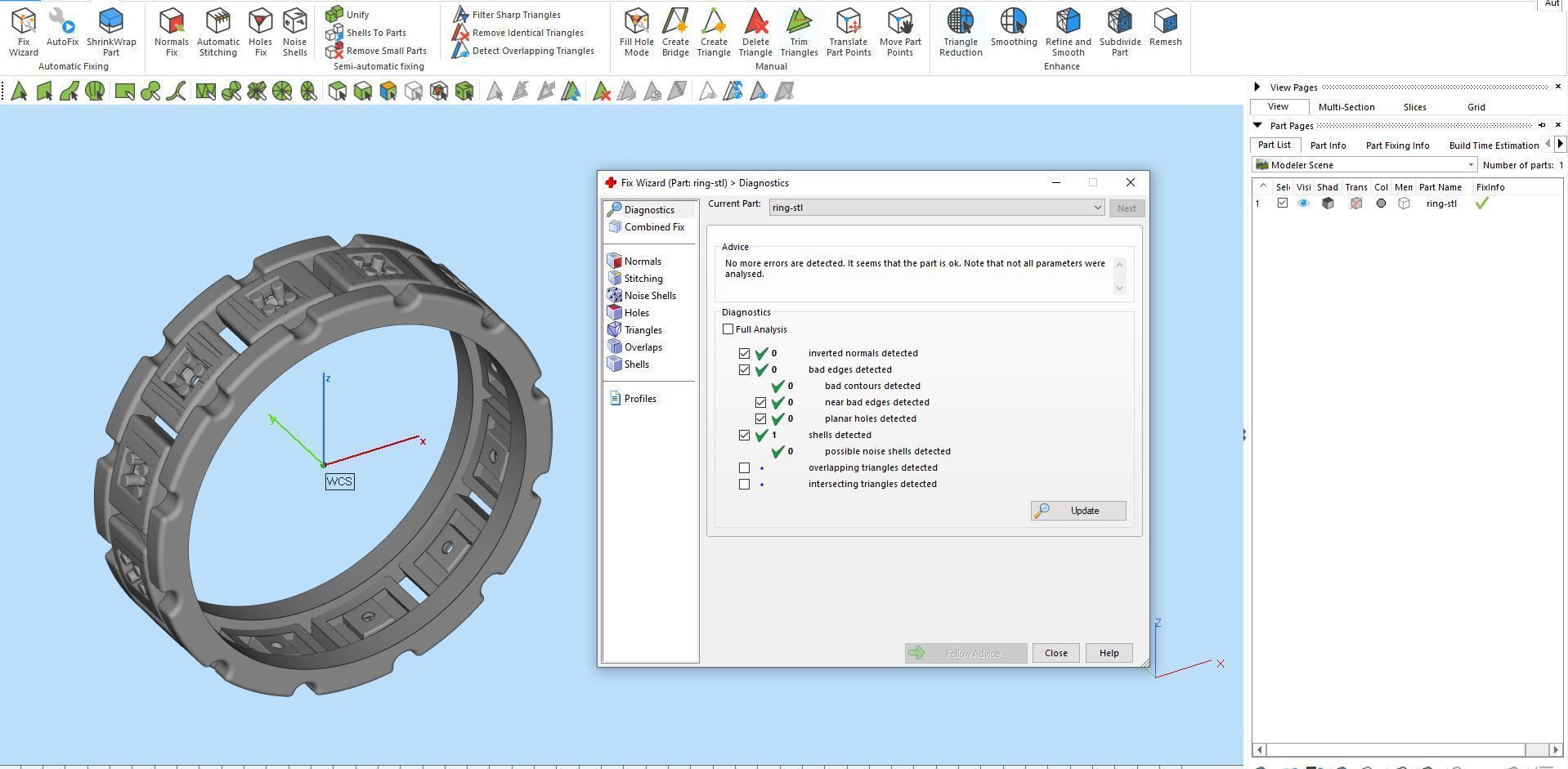Viewport: 1568px width, 769px height.
Task: Click Remove Small Parts
Action: point(376,51)
